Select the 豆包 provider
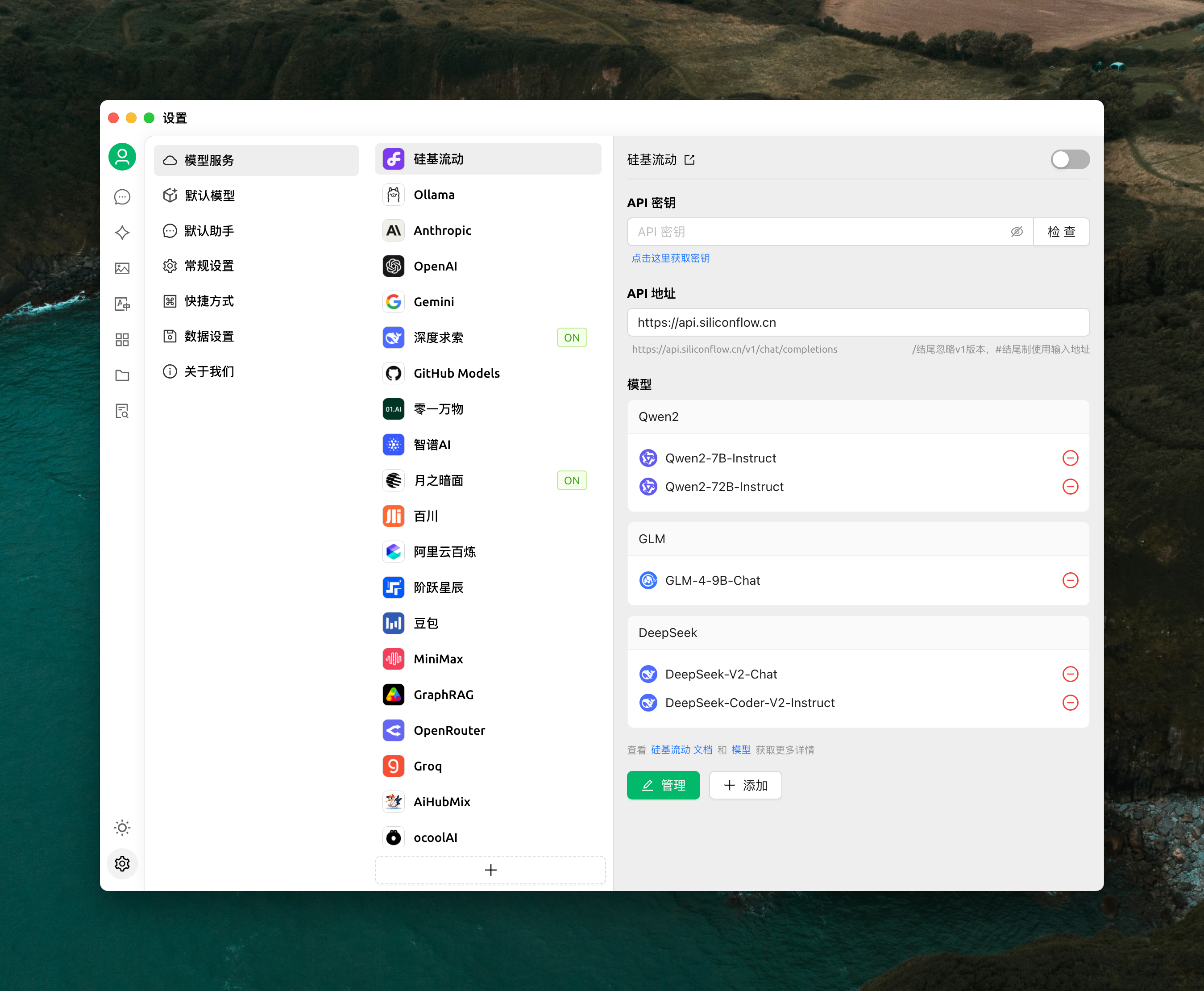1204x991 pixels. coord(488,623)
